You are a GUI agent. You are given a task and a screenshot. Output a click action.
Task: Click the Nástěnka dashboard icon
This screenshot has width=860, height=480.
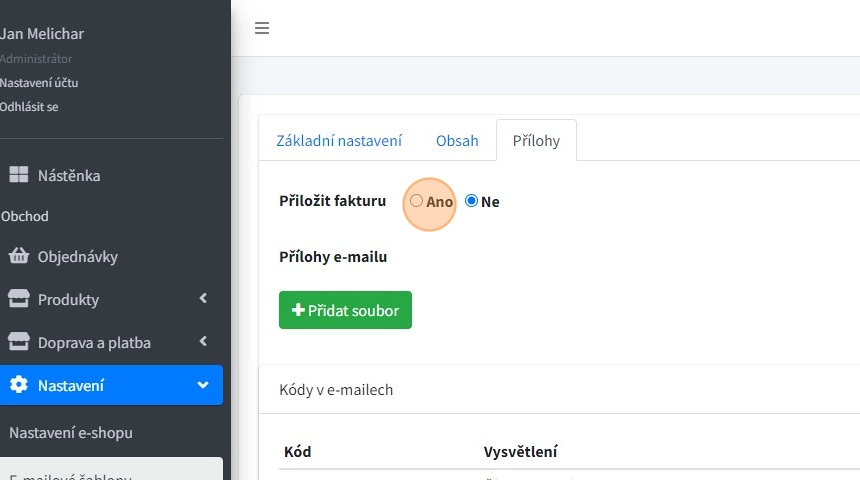pyautogui.click(x=19, y=175)
